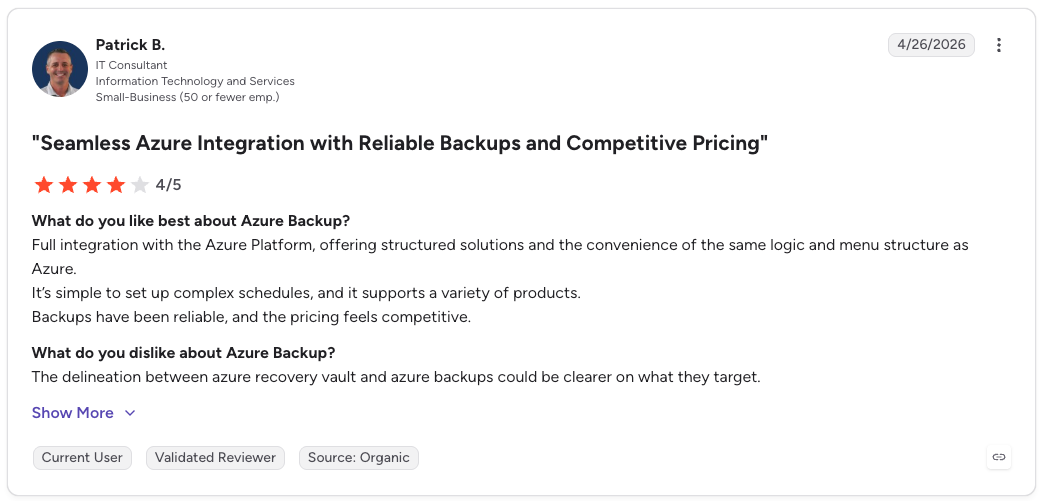
Task: Select the Current User tag
Action: pyautogui.click(x=82, y=458)
